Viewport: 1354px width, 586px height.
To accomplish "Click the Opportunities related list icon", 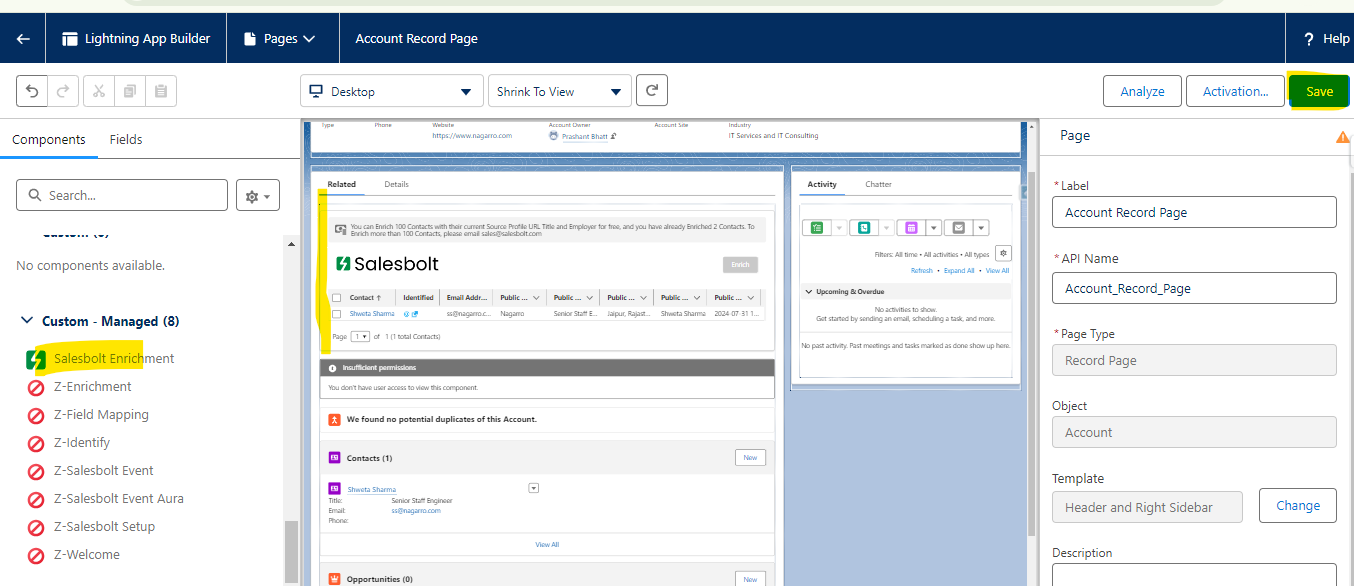I will pyautogui.click(x=335, y=579).
